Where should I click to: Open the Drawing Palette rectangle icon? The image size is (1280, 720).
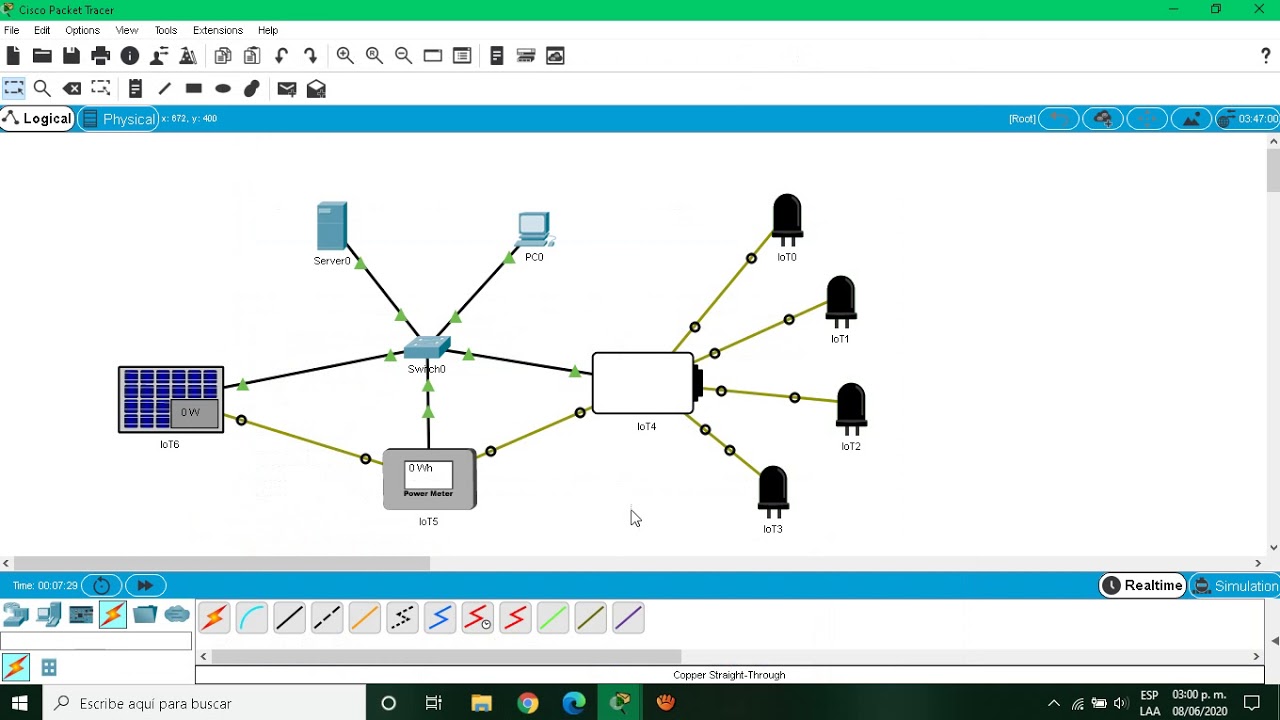pos(433,56)
